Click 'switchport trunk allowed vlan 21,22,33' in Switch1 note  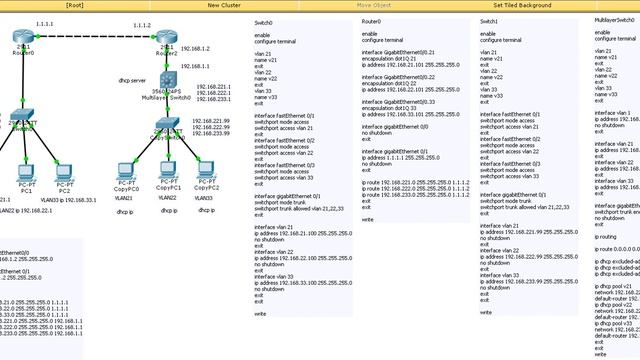[x=524, y=207]
